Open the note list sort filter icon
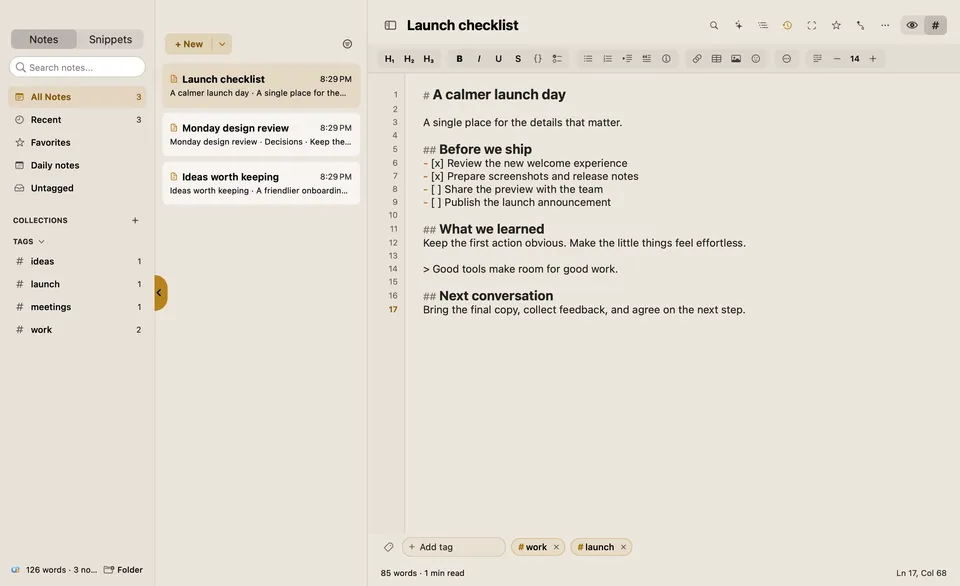 [x=347, y=44]
